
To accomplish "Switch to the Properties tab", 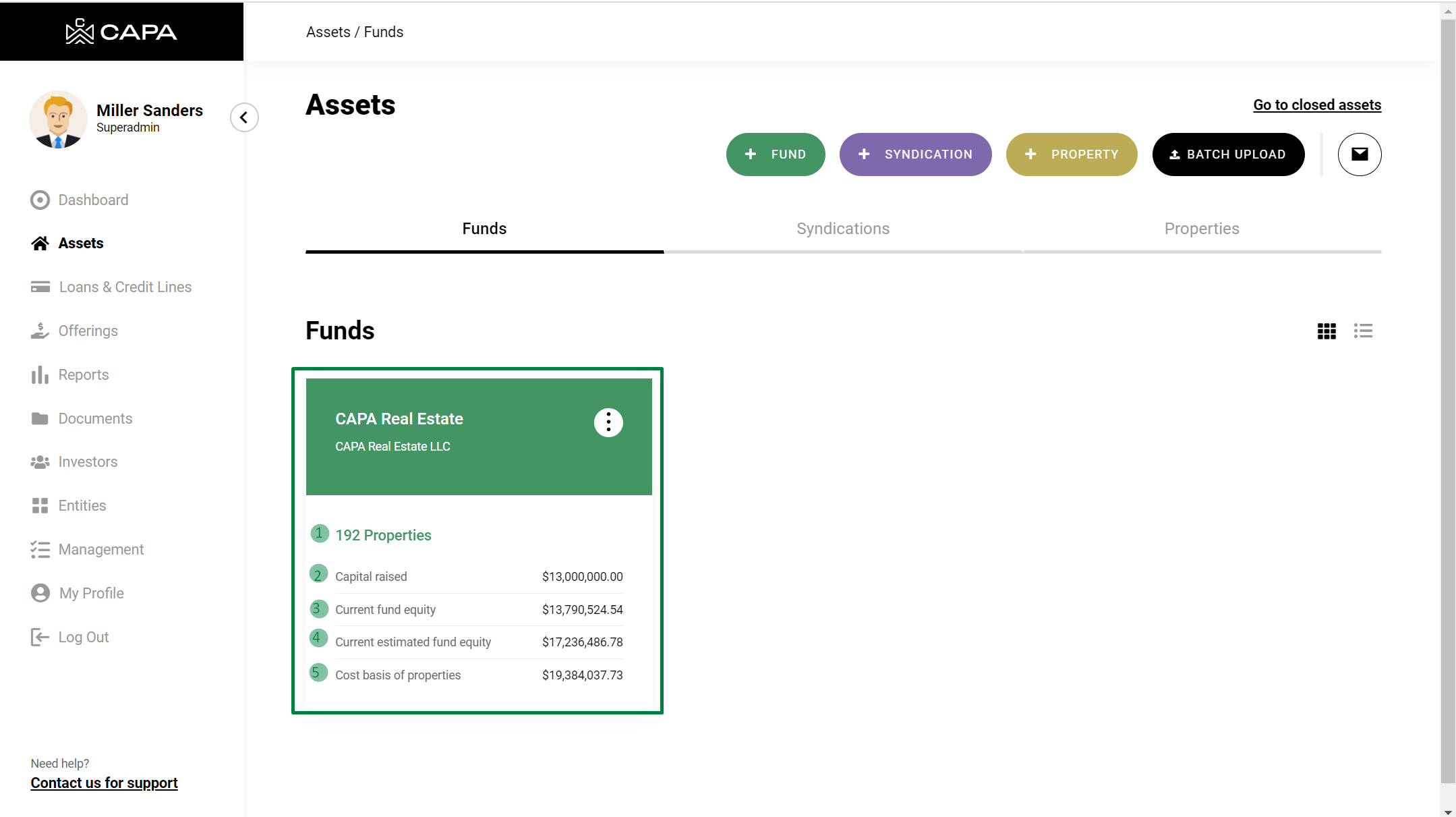I will tap(1201, 229).
